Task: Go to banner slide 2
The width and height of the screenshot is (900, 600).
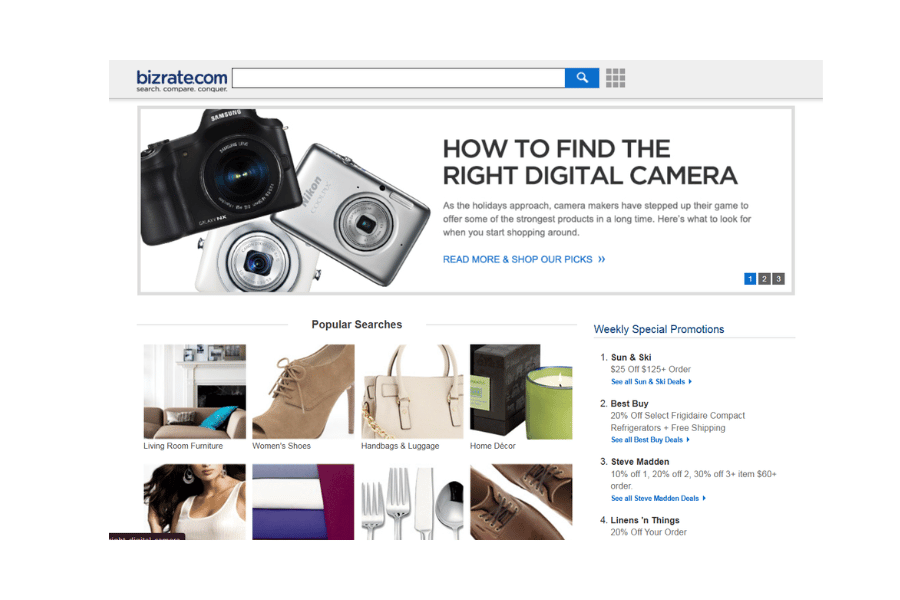Action: 764,278
